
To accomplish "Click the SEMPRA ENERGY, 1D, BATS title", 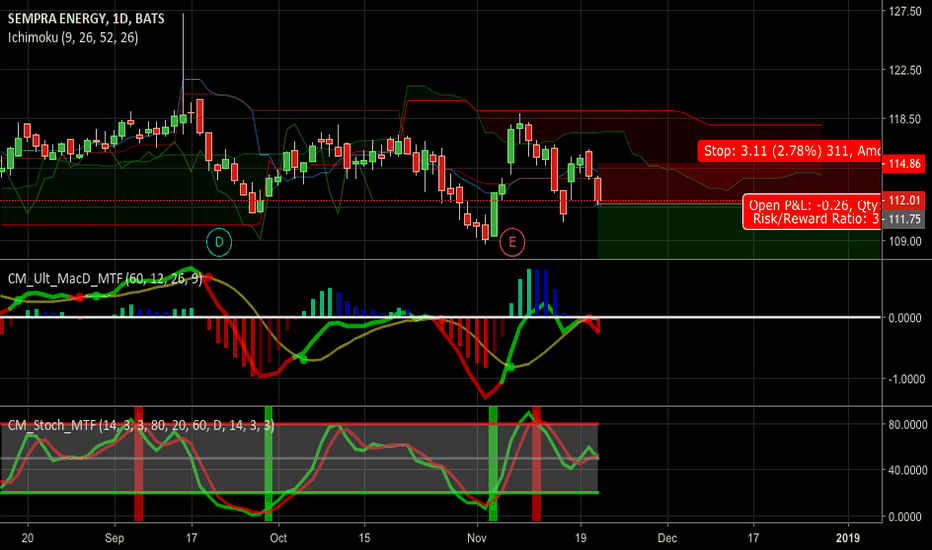I will click(x=86, y=18).
